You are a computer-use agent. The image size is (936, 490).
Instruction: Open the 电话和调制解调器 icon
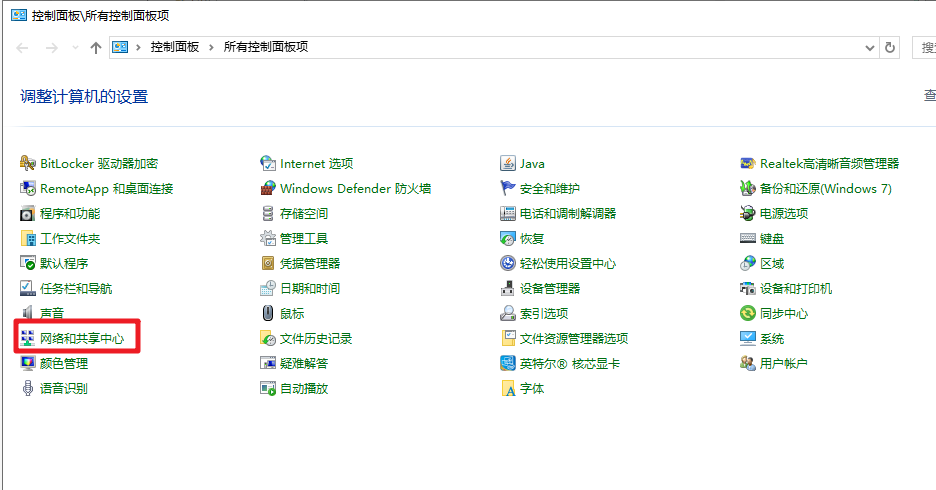click(x=508, y=214)
